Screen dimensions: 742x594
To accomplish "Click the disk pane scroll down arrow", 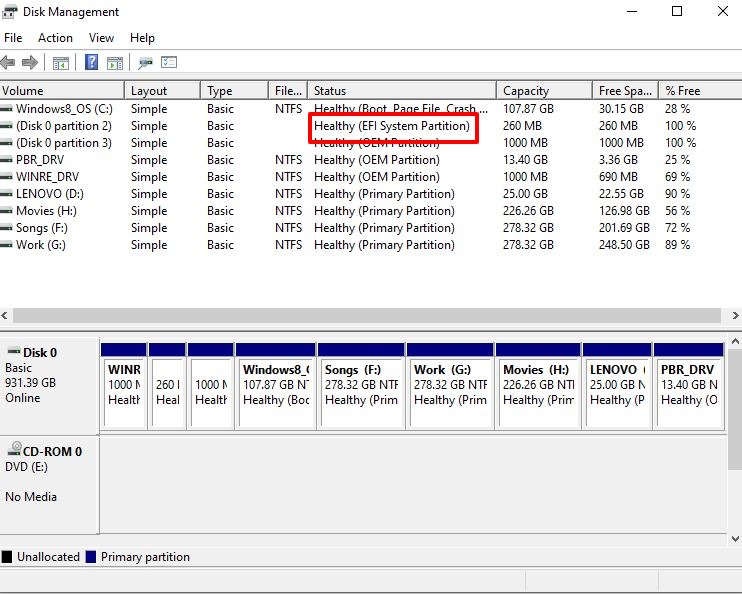I will (735, 539).
